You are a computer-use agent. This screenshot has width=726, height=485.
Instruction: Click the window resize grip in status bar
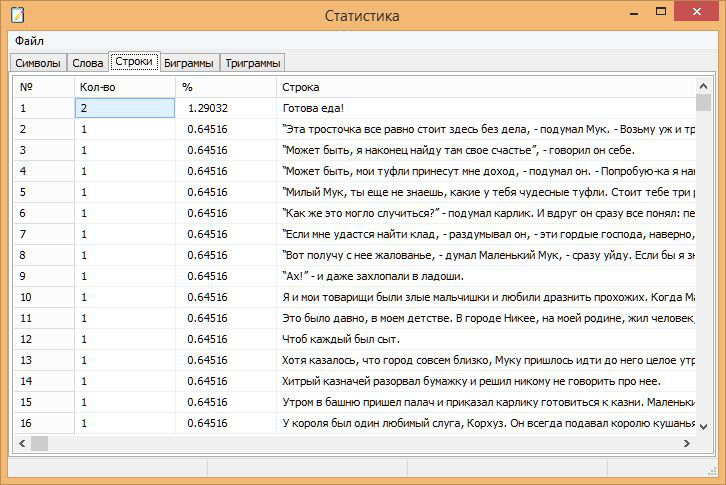[x=712, y=471]
